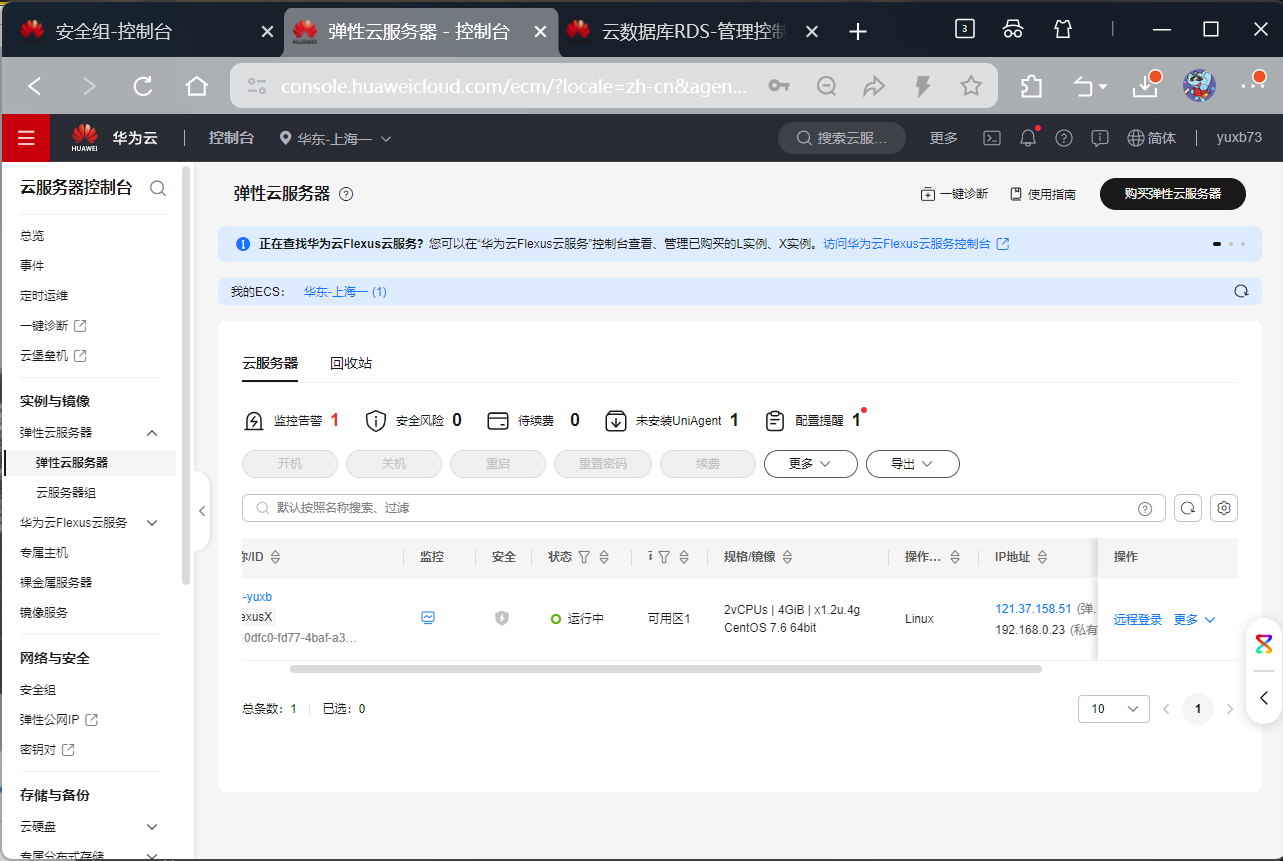Click the browser address bar
The height and width of the screenshot is (861, 1283).
pyautogui.click(x=513, y=86)
